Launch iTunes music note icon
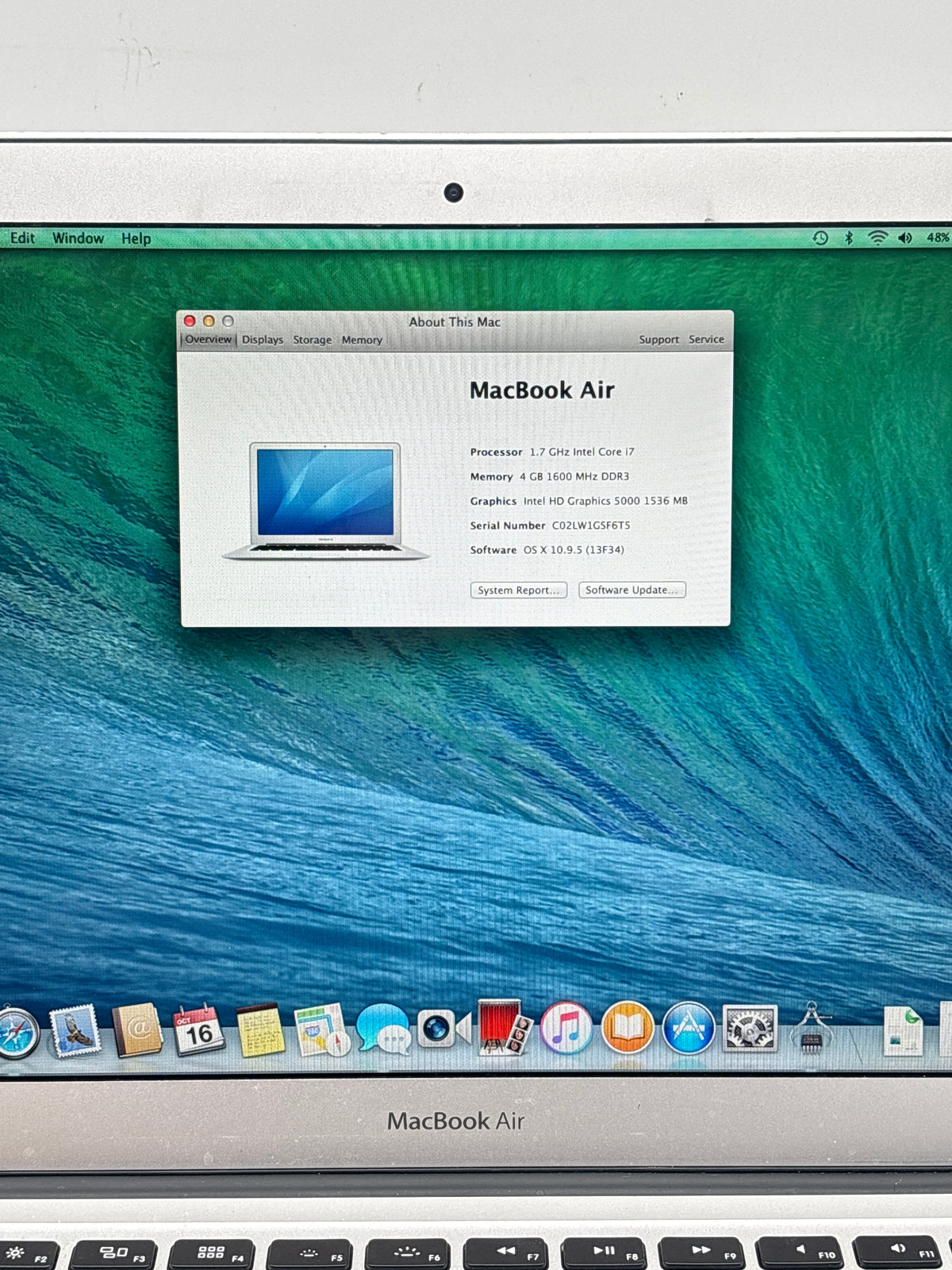This screenshot has width=952, height=1270. pyautogui.click(x=566, y=1028)
